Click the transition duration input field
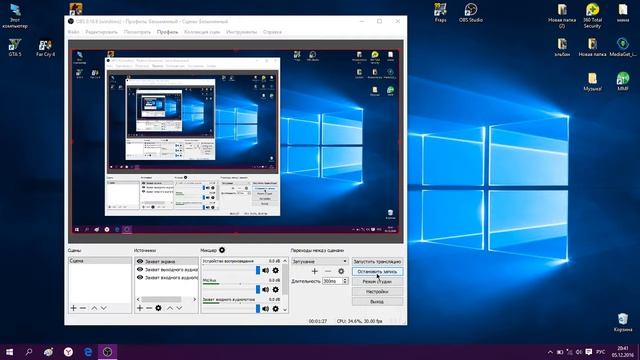 point(332,281)
